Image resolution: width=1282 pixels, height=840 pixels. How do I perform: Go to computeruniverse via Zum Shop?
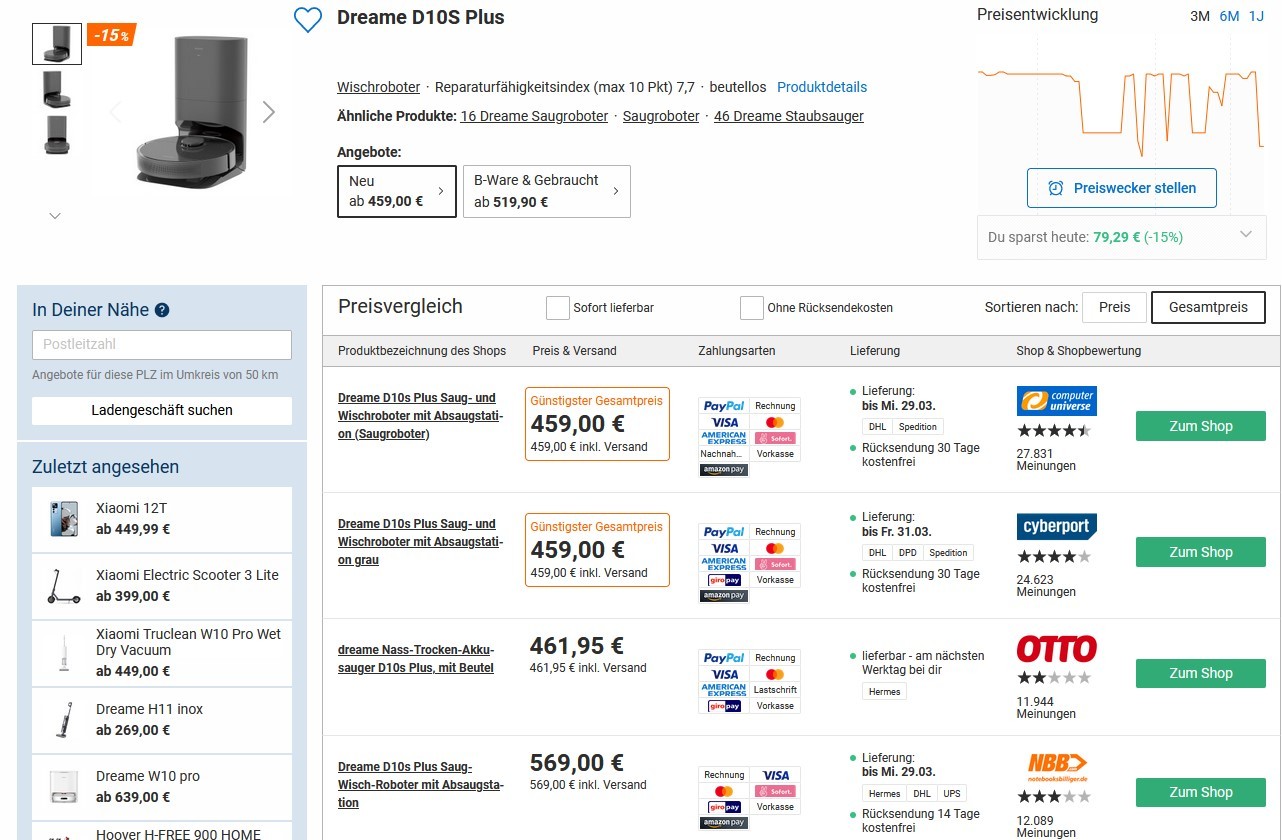point(1201,426)
